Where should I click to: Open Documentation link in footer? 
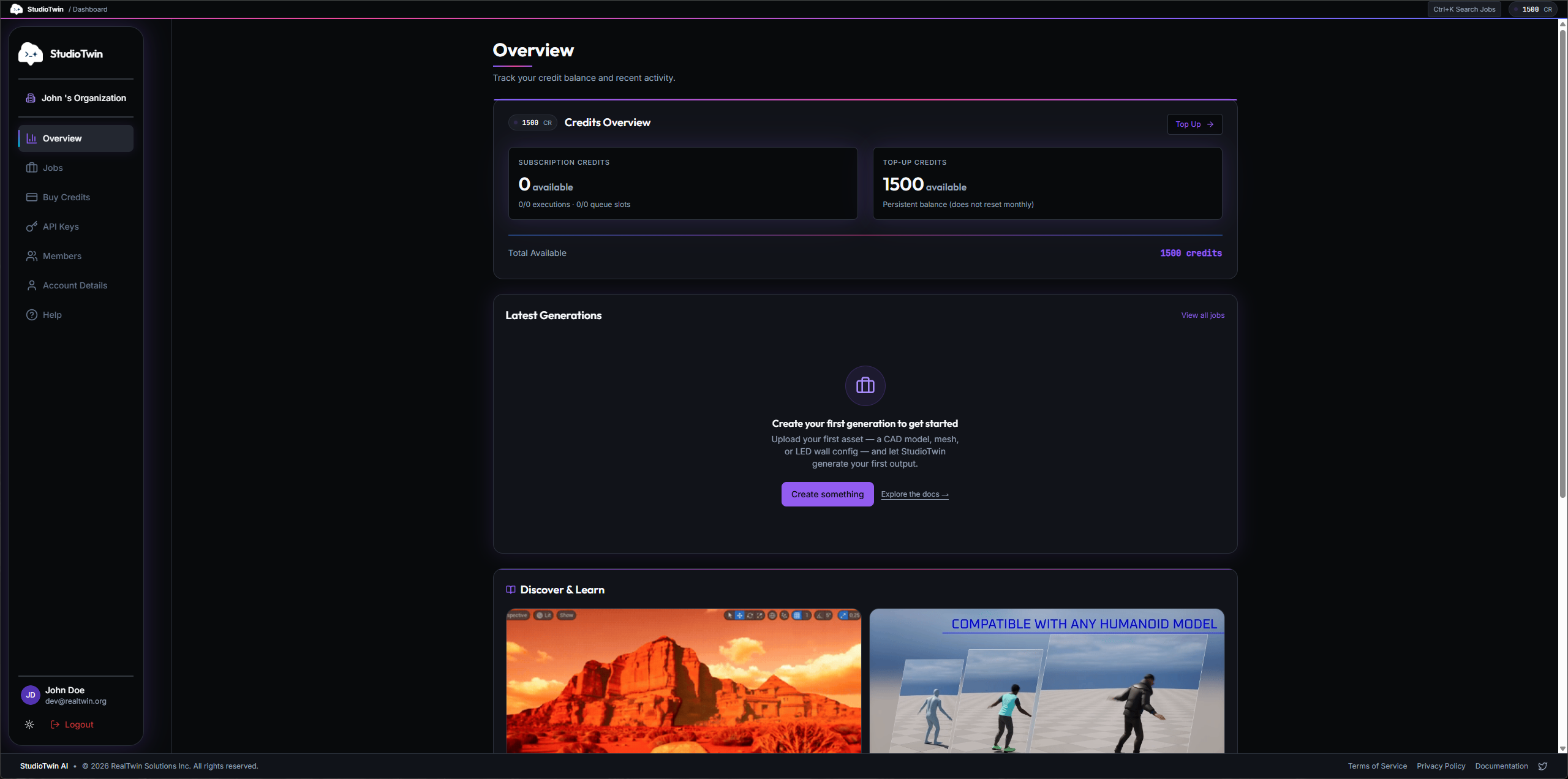pyautogui.click(x=1501, y=766)
